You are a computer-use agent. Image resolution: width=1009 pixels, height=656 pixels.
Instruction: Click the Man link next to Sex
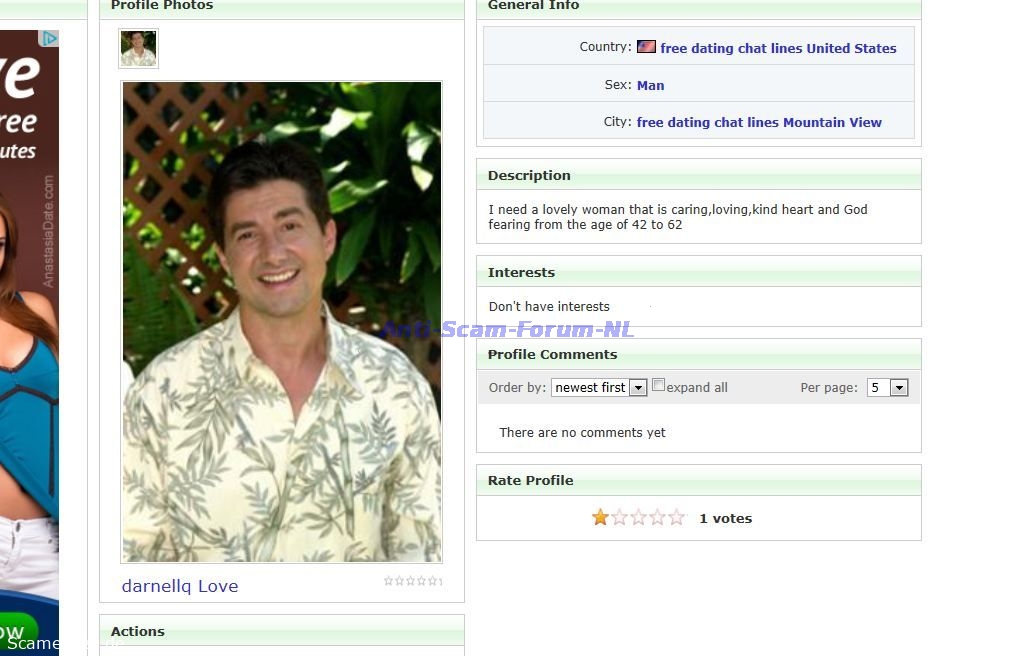coord(650,85)
